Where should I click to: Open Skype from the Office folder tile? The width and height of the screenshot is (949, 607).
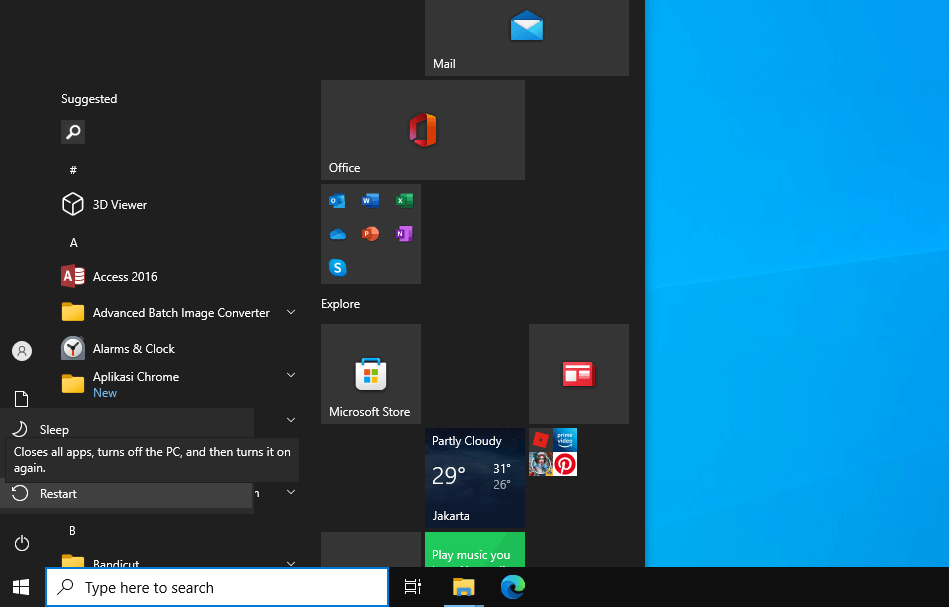pos(337,267)
